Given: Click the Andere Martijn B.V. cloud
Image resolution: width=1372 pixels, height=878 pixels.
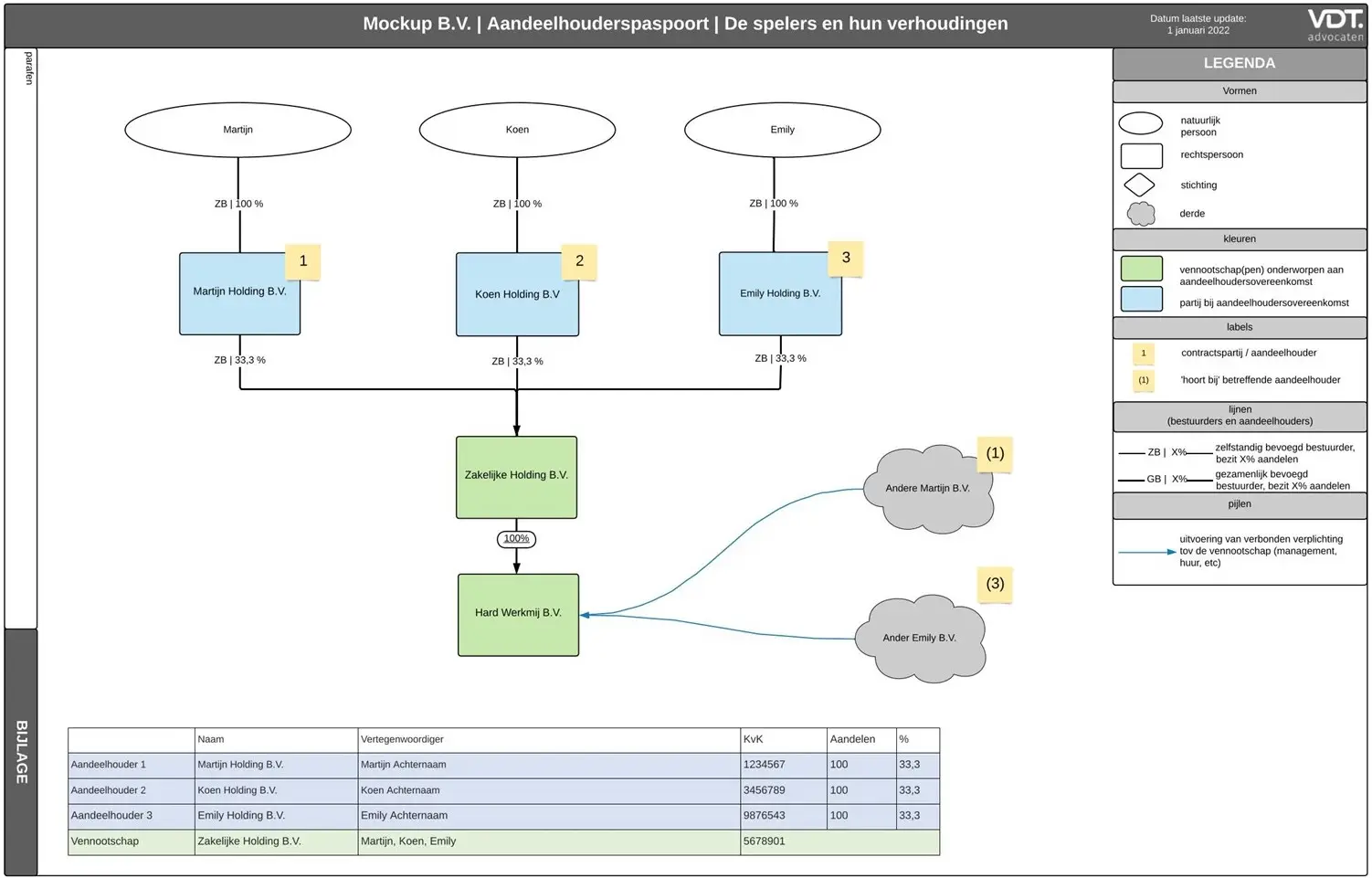Looking at the screenshot, I should pyautogui.click(x=928, y=489).
